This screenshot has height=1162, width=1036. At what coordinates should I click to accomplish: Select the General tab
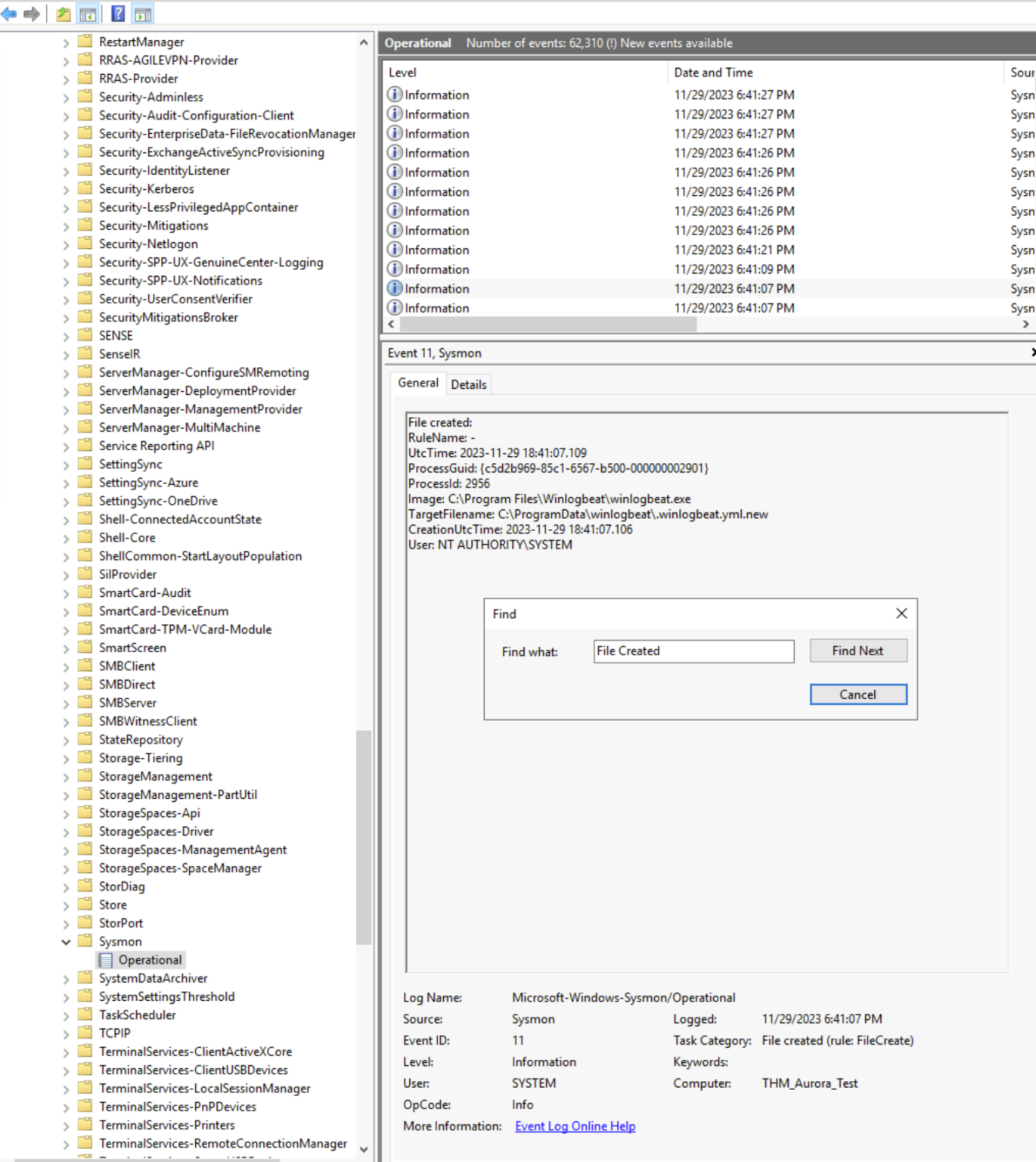[x=417, y=383]
